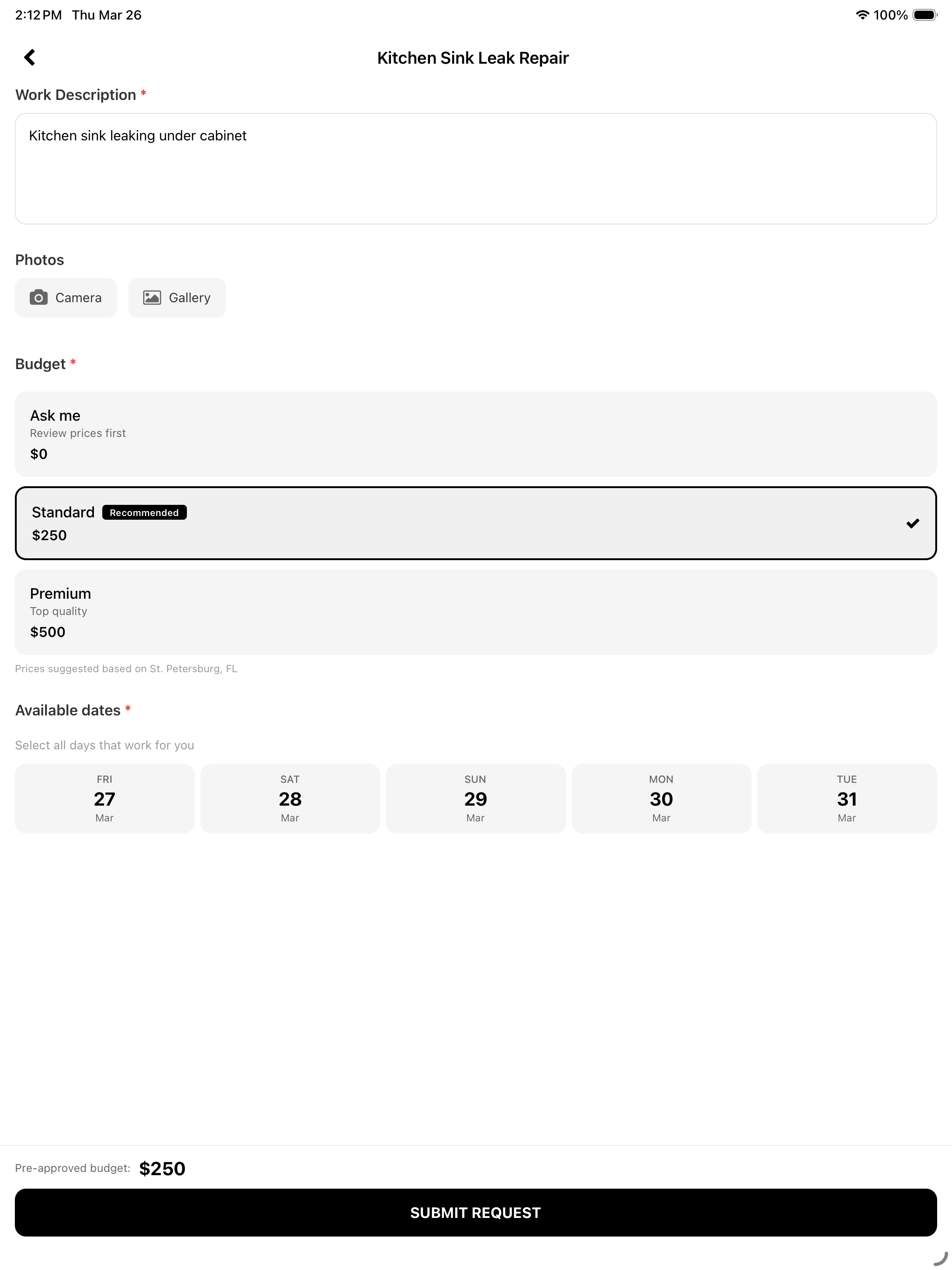Click the 100% battery percentage text
Viewport: 952px width, 1270px height.
pyautogui.click(x=891, y=15)
